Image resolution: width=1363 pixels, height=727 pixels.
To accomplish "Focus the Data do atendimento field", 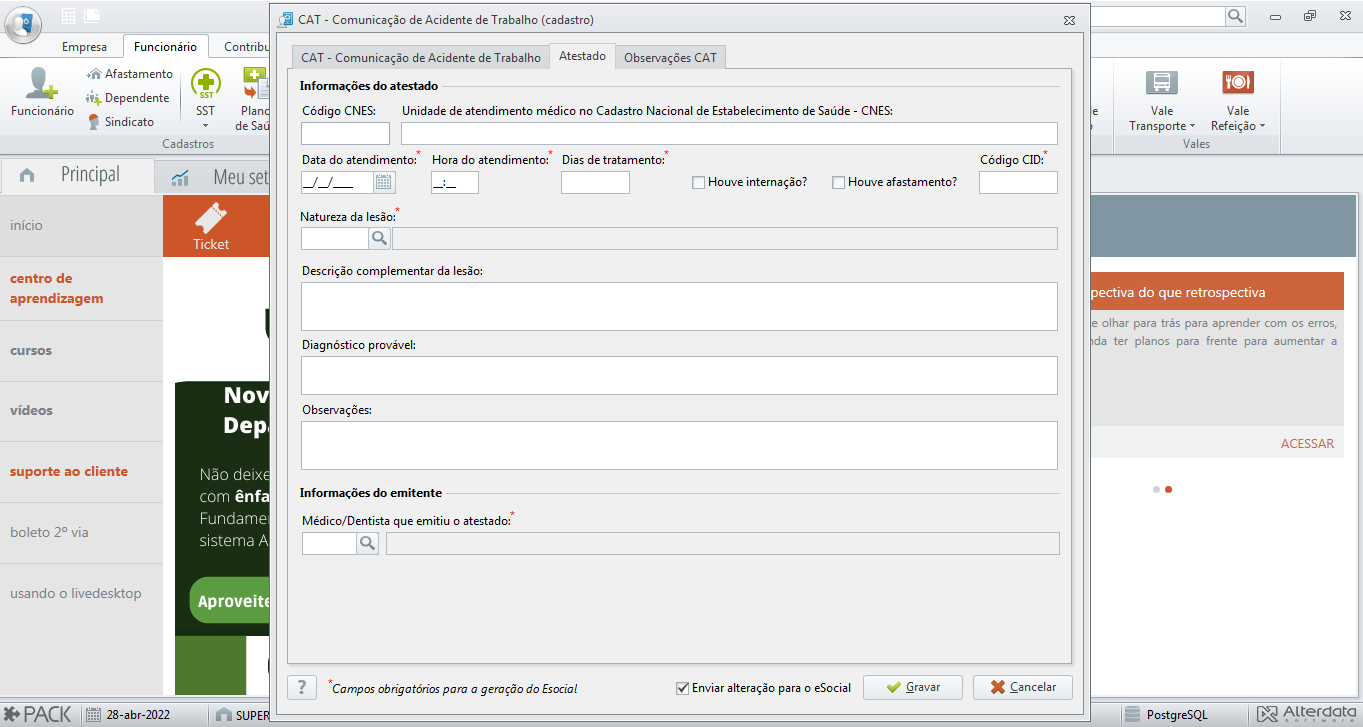I will coord(338,182).
